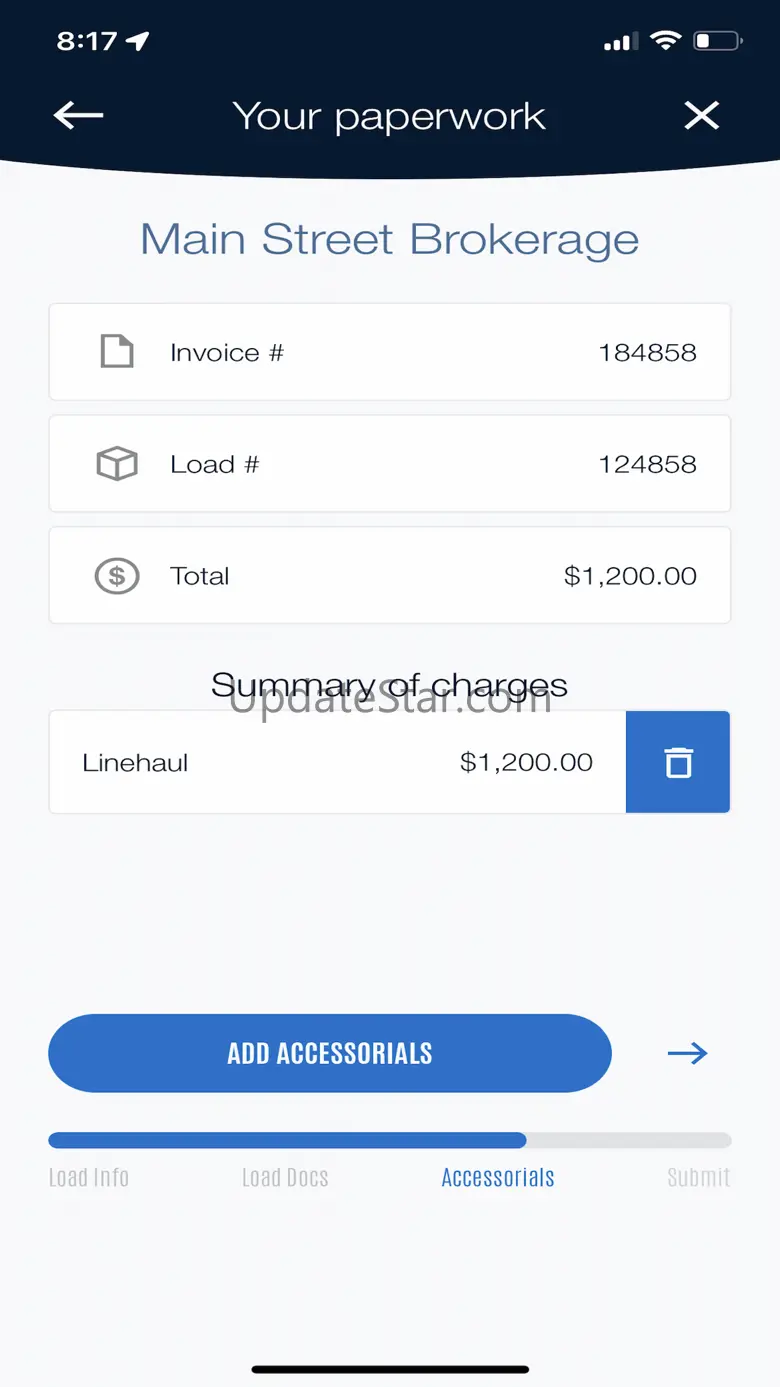Go to the Load Docs step
This screenshot has height=1387, width=780.
285,1177
